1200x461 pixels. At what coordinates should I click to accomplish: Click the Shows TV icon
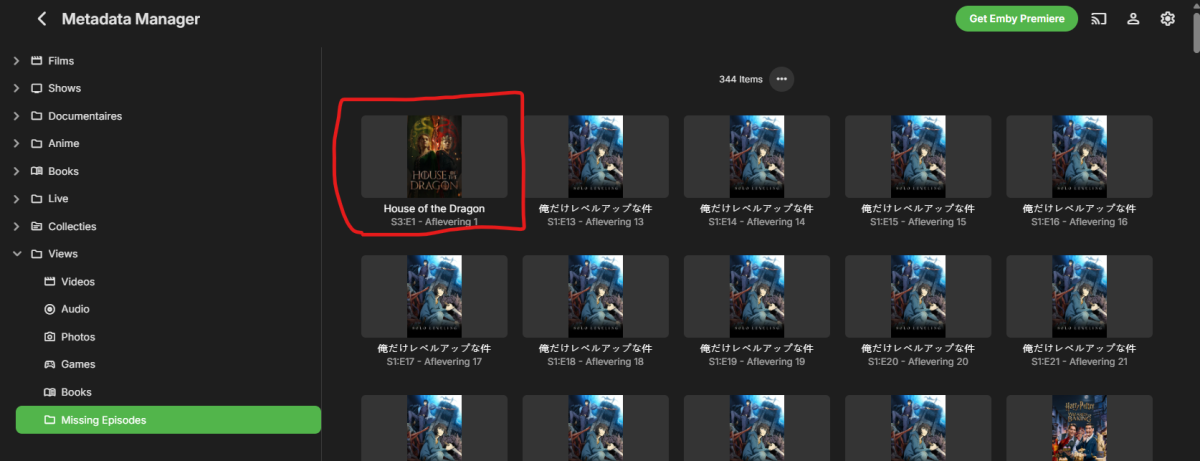click(37, 88)
